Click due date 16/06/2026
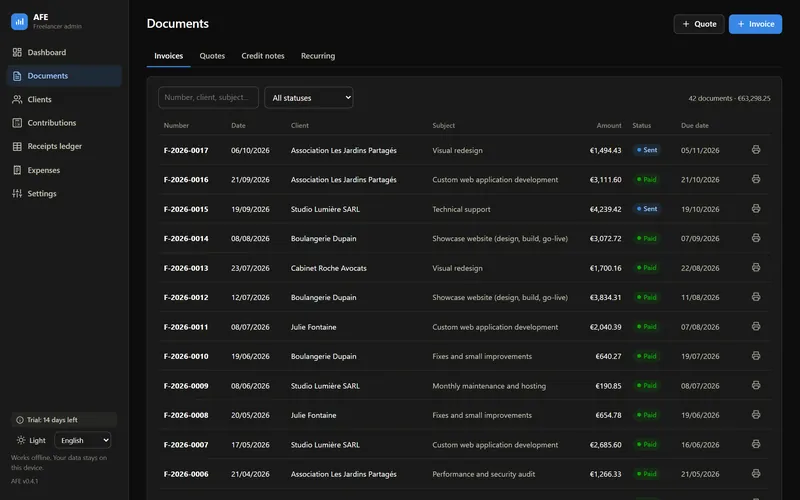Screen dimensions: 800x500 click(x=700, y=445)
